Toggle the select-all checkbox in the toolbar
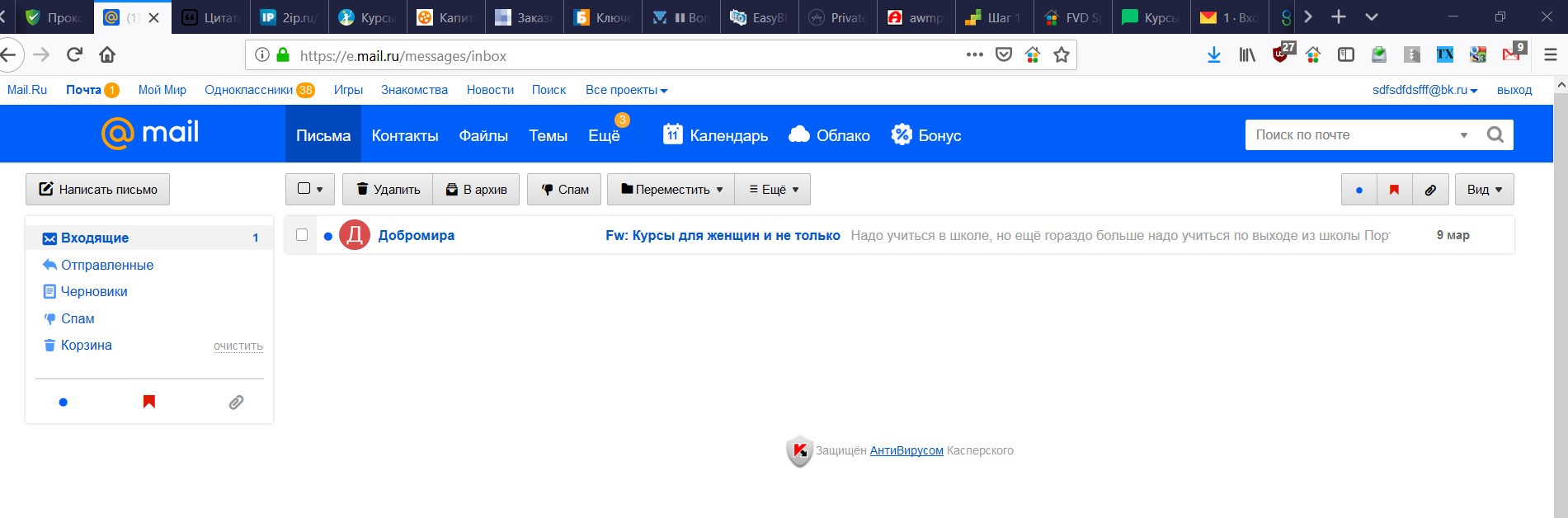Screen dimensions: 1568x518 304,189
